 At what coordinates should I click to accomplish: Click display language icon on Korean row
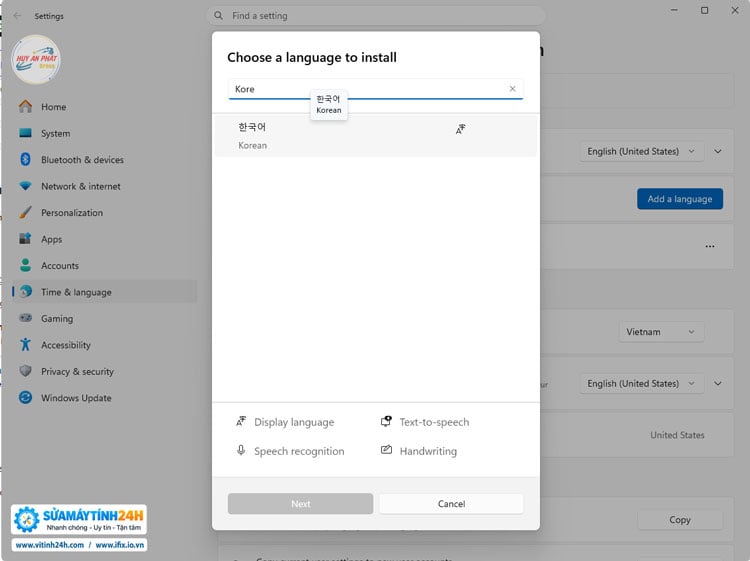click(460, 129)
